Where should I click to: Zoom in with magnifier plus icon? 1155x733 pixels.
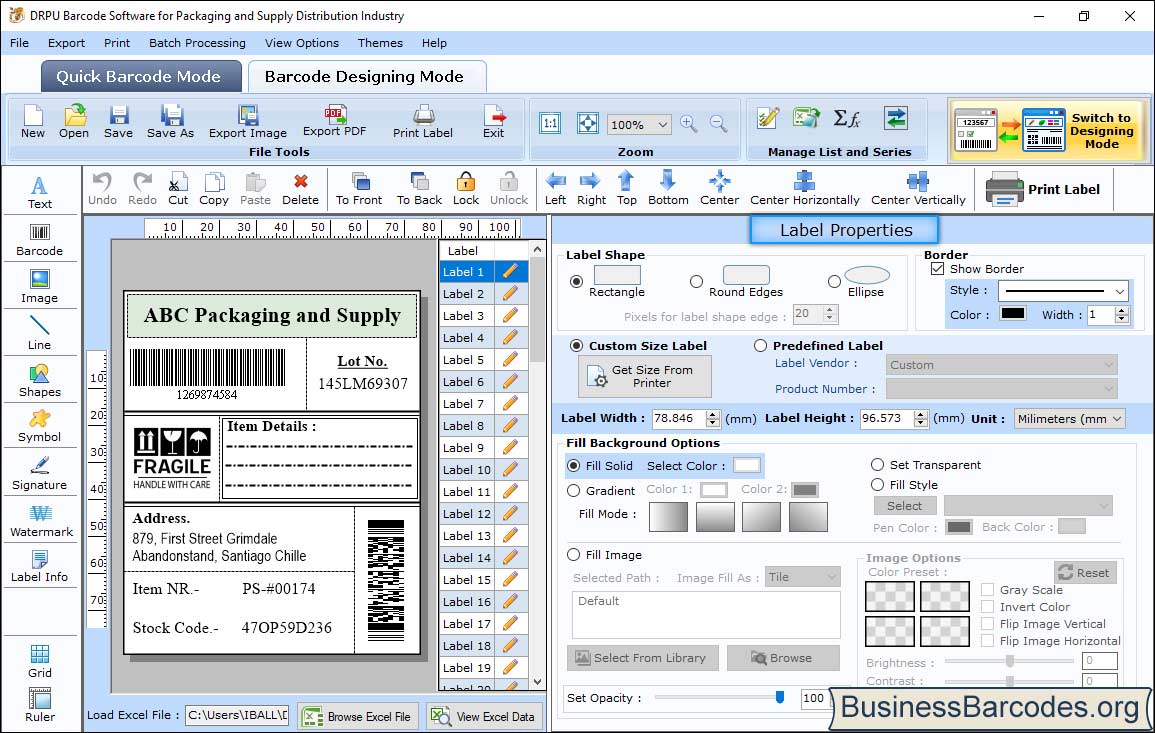(x=689, y=124)
